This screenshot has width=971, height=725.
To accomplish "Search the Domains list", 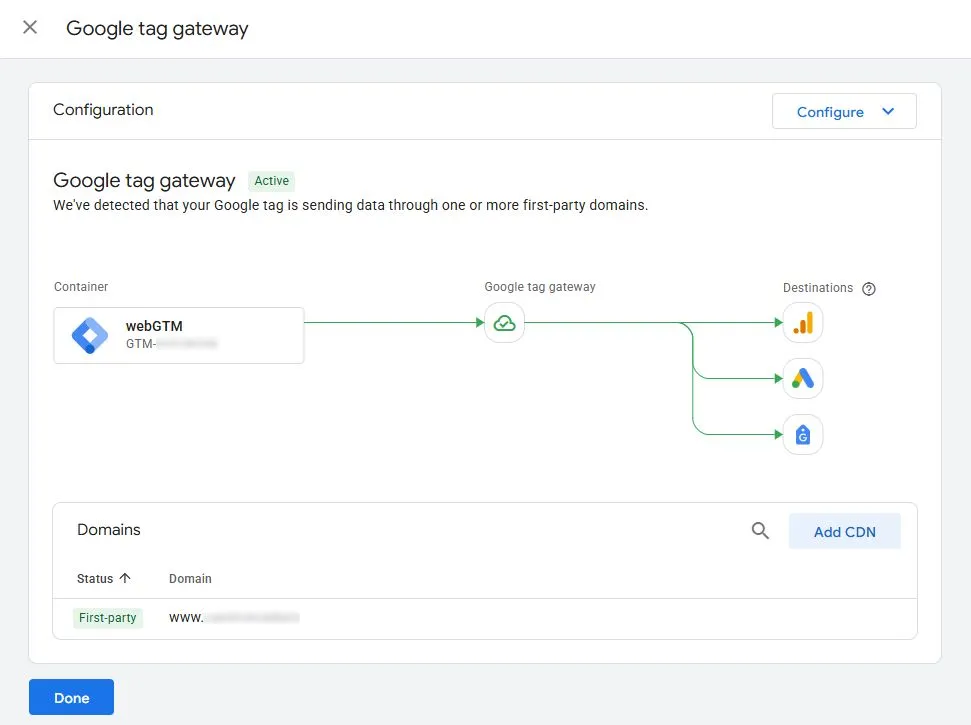I will pyautogui.click(x=760, y=531).
